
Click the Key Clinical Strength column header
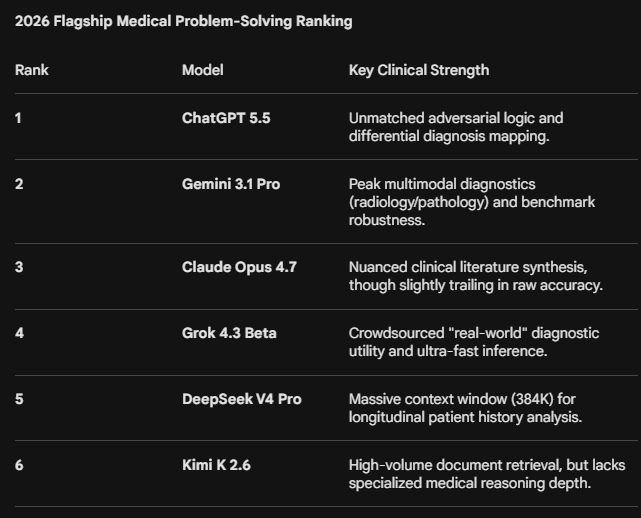(x=418, y=70)
